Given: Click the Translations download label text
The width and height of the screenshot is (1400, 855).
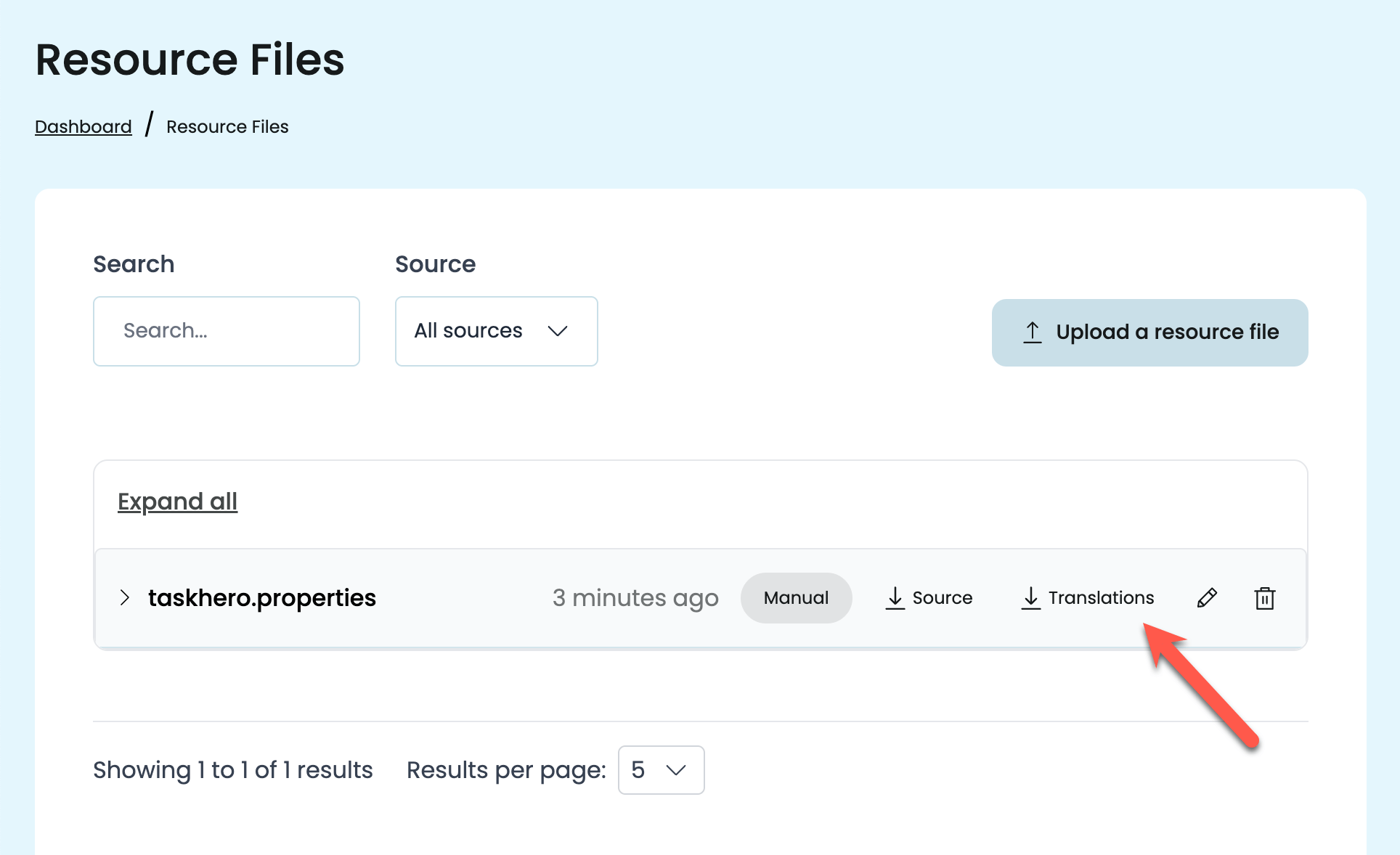Looking at the screenshot, I should (x=1101, y=598).
